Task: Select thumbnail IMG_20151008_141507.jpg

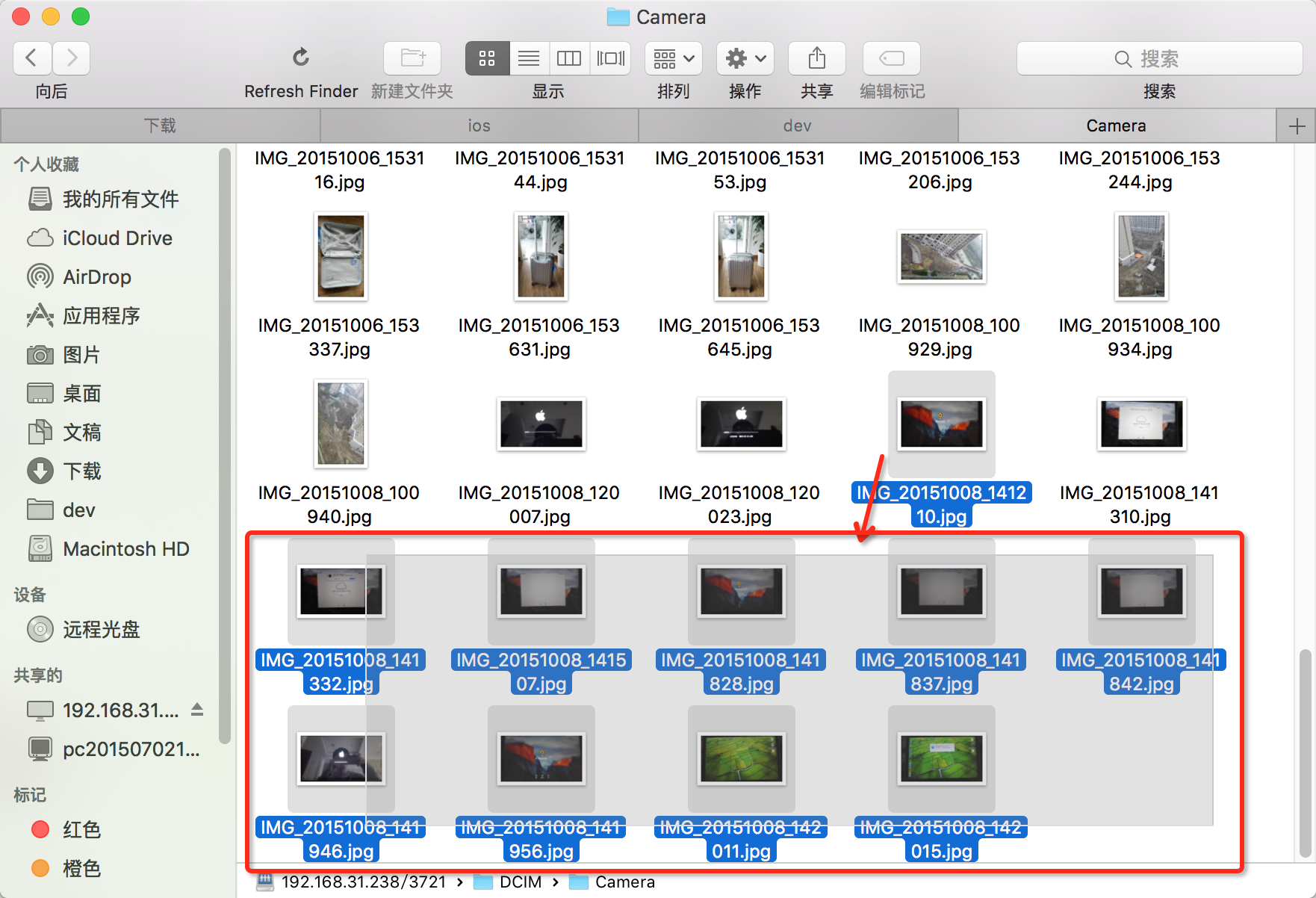Action: pyautogui.click(x=541, y=591)
